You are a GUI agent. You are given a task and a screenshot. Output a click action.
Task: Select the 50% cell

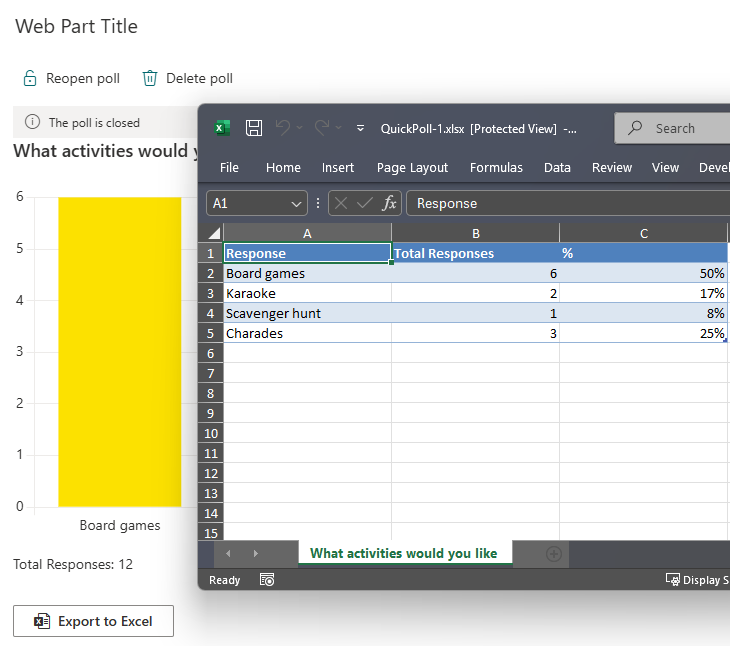click(x=643, y=273)
